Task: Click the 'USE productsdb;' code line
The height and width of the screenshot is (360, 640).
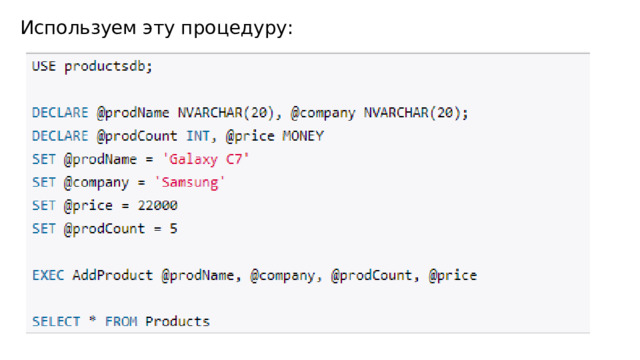Action: [x=92, y=66]
